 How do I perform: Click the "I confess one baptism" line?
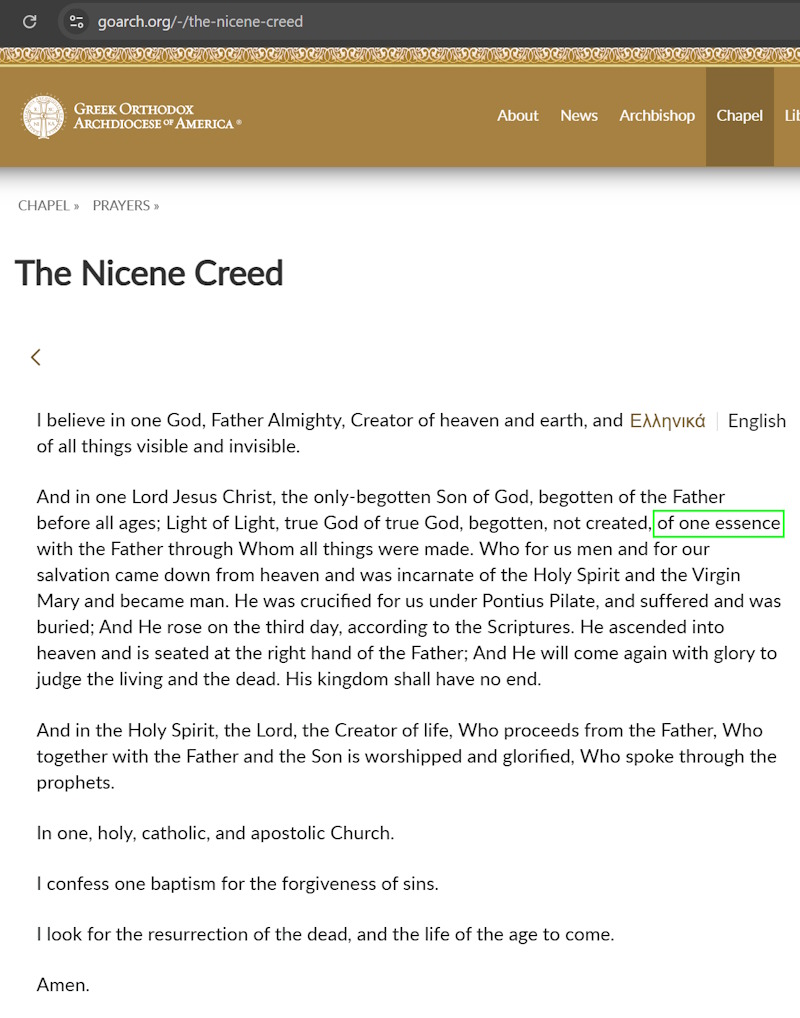pos(237,884)
